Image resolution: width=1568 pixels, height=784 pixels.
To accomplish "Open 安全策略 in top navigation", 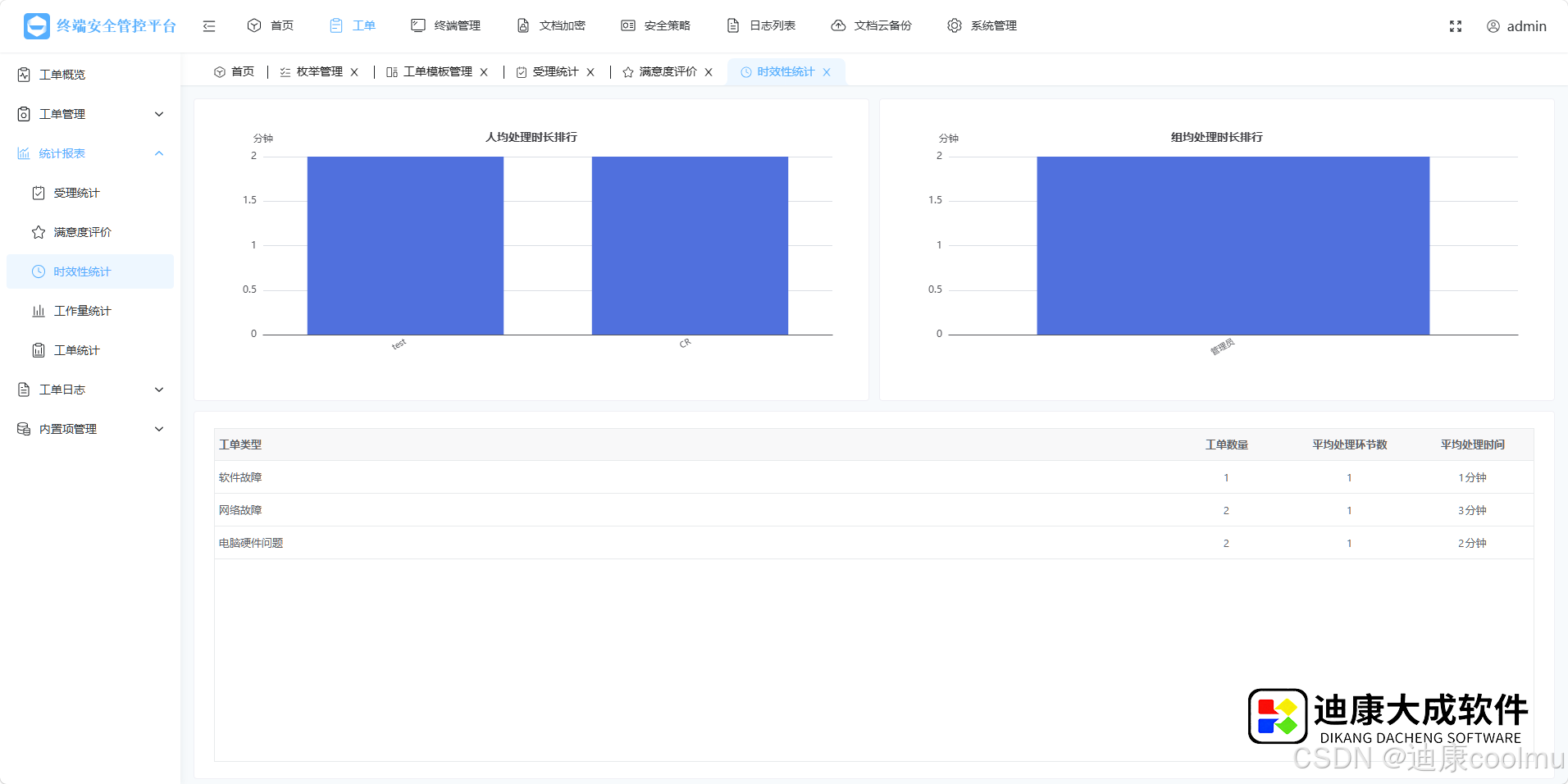I will (x=656, y=25).
